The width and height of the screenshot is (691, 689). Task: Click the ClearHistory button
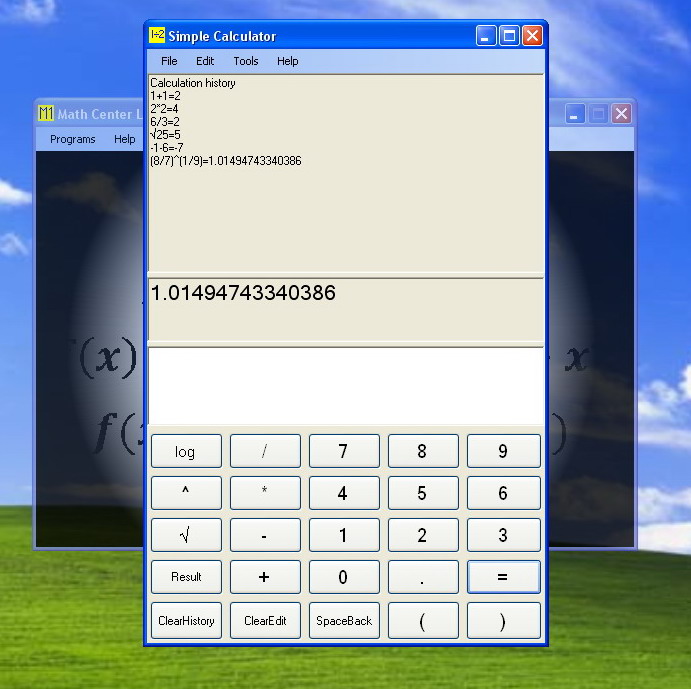pyautogui.click(x=186, y=621)
